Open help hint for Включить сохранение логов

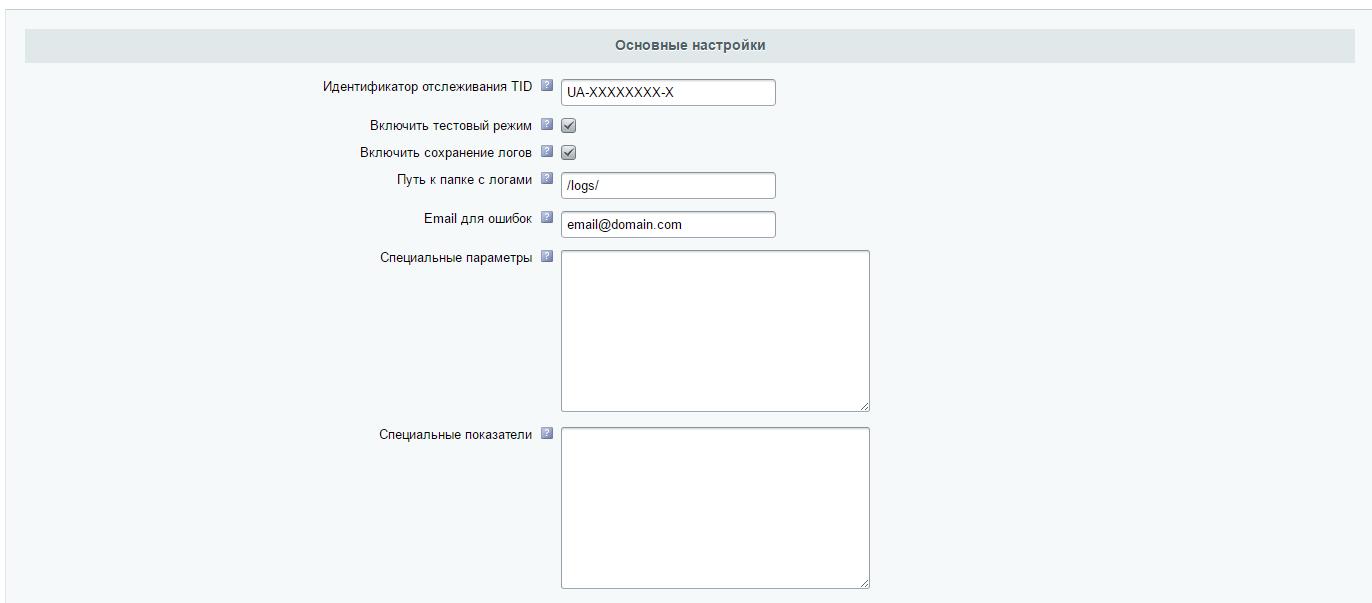(x=547, y=152)
